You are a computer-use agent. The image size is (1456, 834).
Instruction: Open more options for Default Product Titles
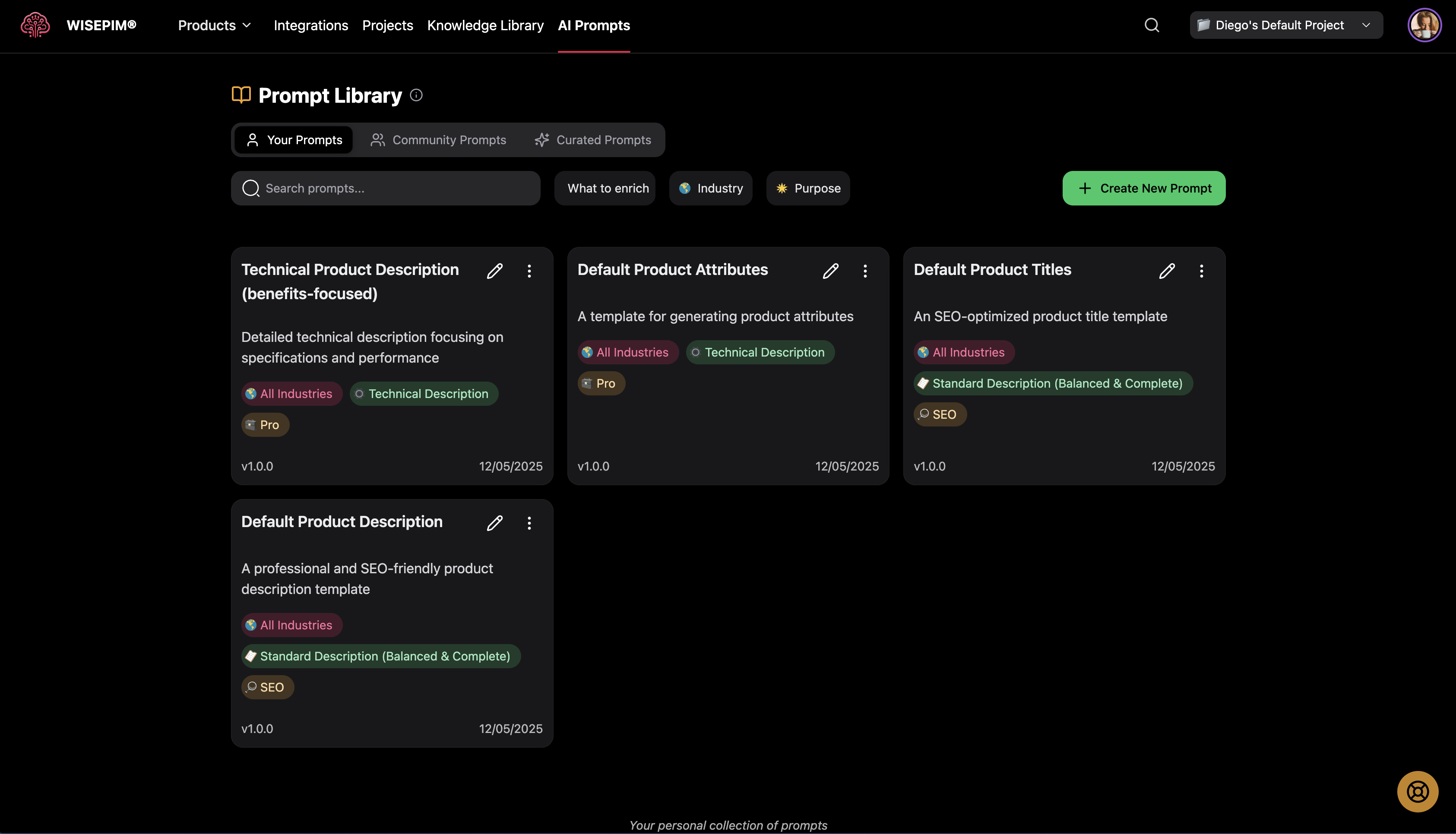point(1201,271)
